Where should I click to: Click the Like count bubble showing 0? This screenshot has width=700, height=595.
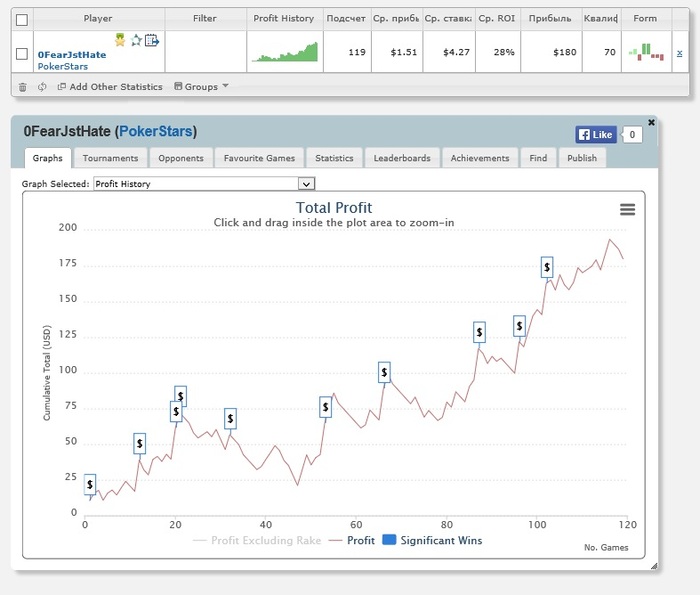coord(632,134)
